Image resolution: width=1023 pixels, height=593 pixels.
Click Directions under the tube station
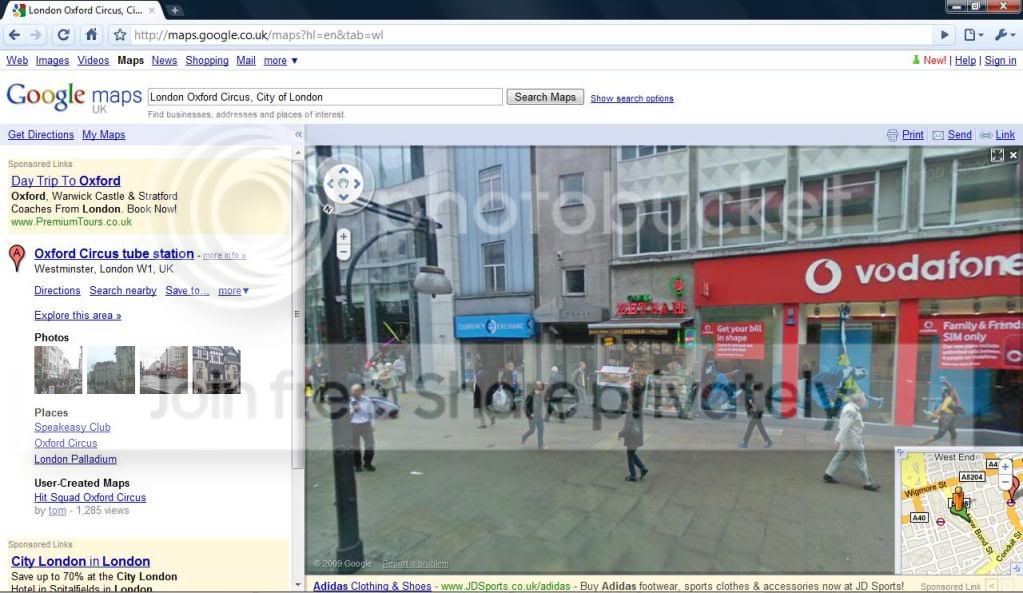tap(57, 290)
